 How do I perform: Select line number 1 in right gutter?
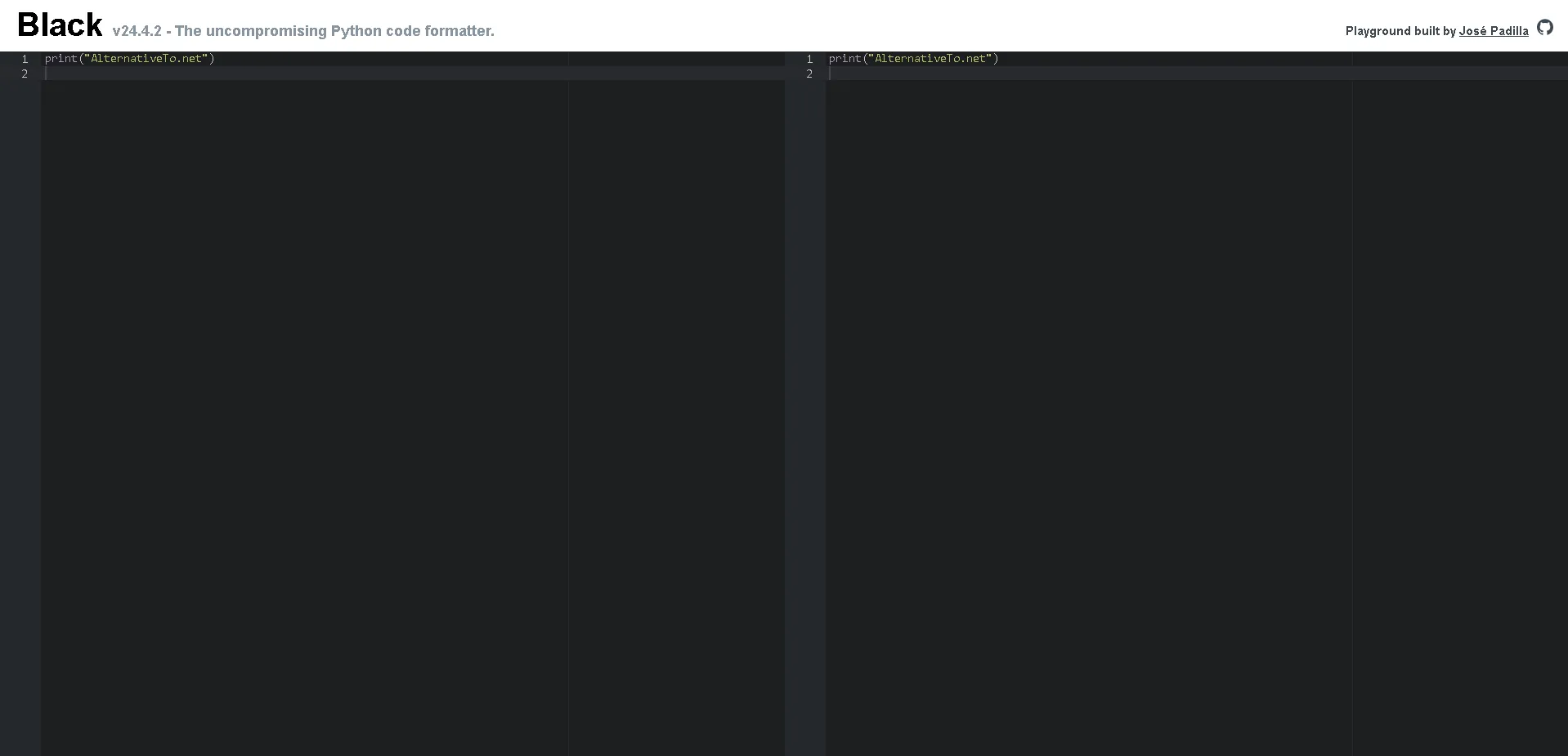click(809, 59)
